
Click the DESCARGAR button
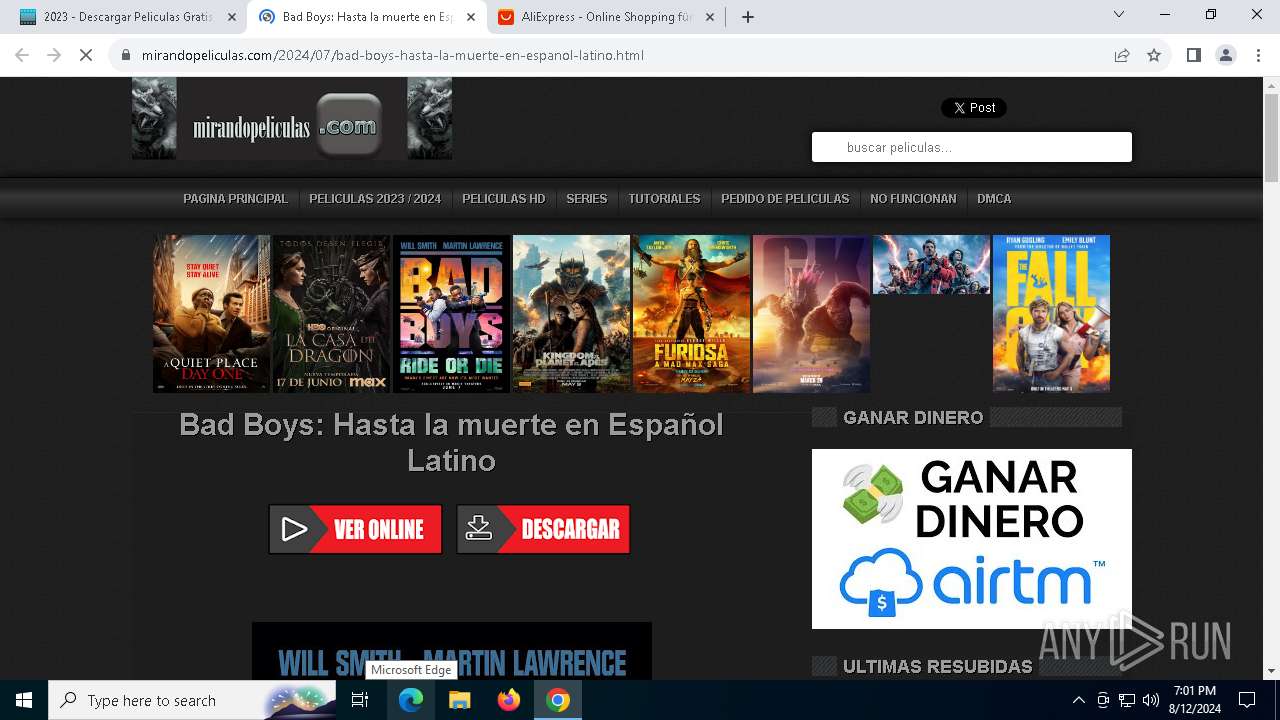coord(543,529)
